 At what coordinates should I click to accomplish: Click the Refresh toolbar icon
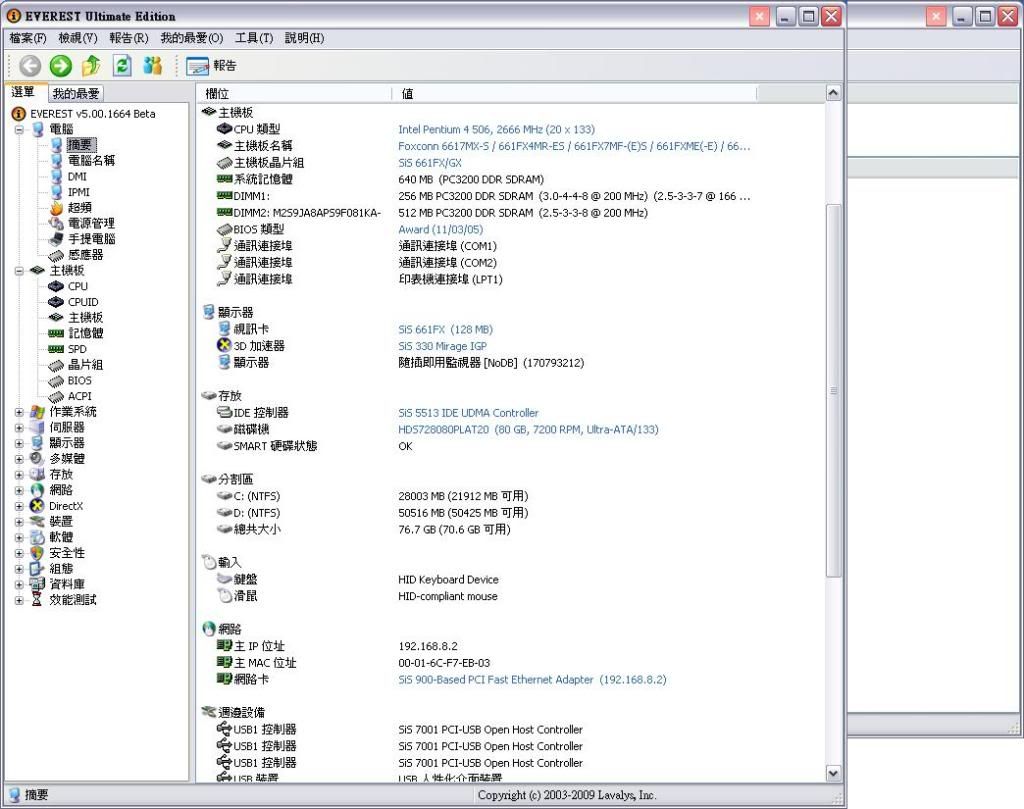point(122,65)
